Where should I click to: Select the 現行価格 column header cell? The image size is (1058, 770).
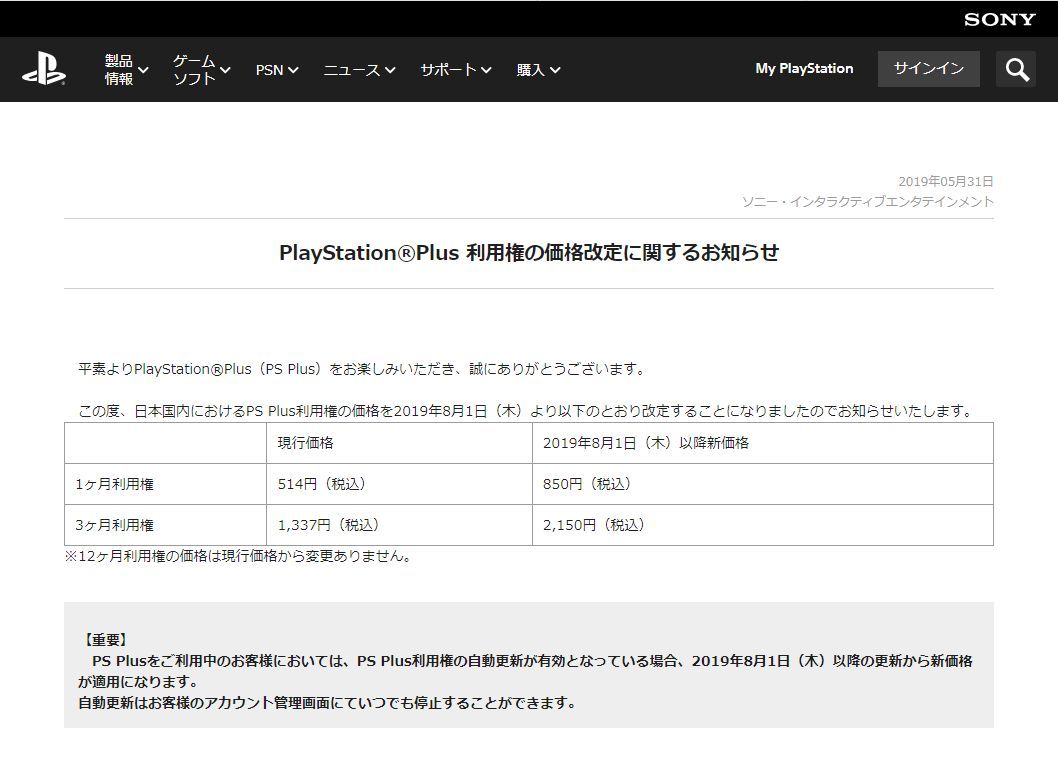[306, 443]
